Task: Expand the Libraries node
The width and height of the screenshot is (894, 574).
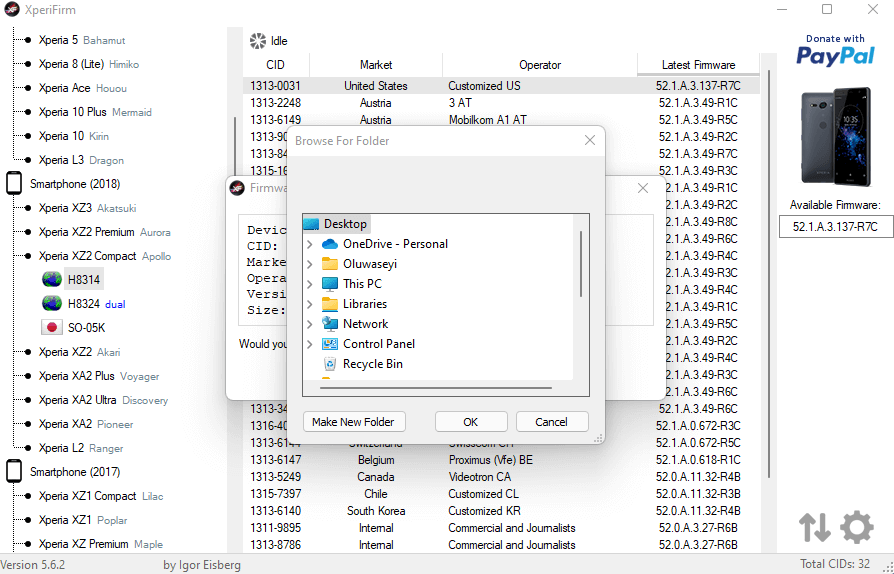Action: (x=310, y=304)
